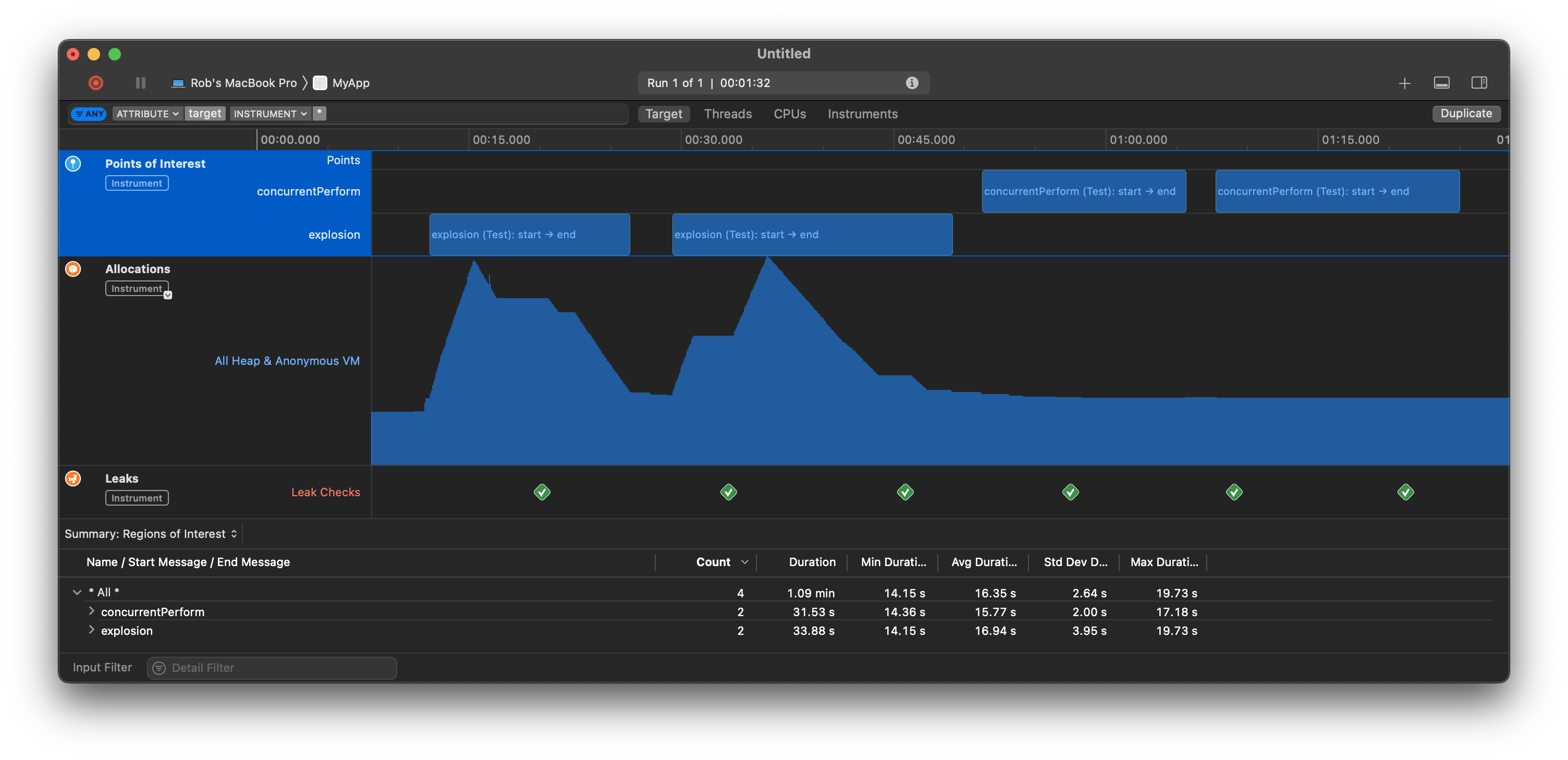
Task: Click the Points of Interest instrument icon
Action: point(73,164)
